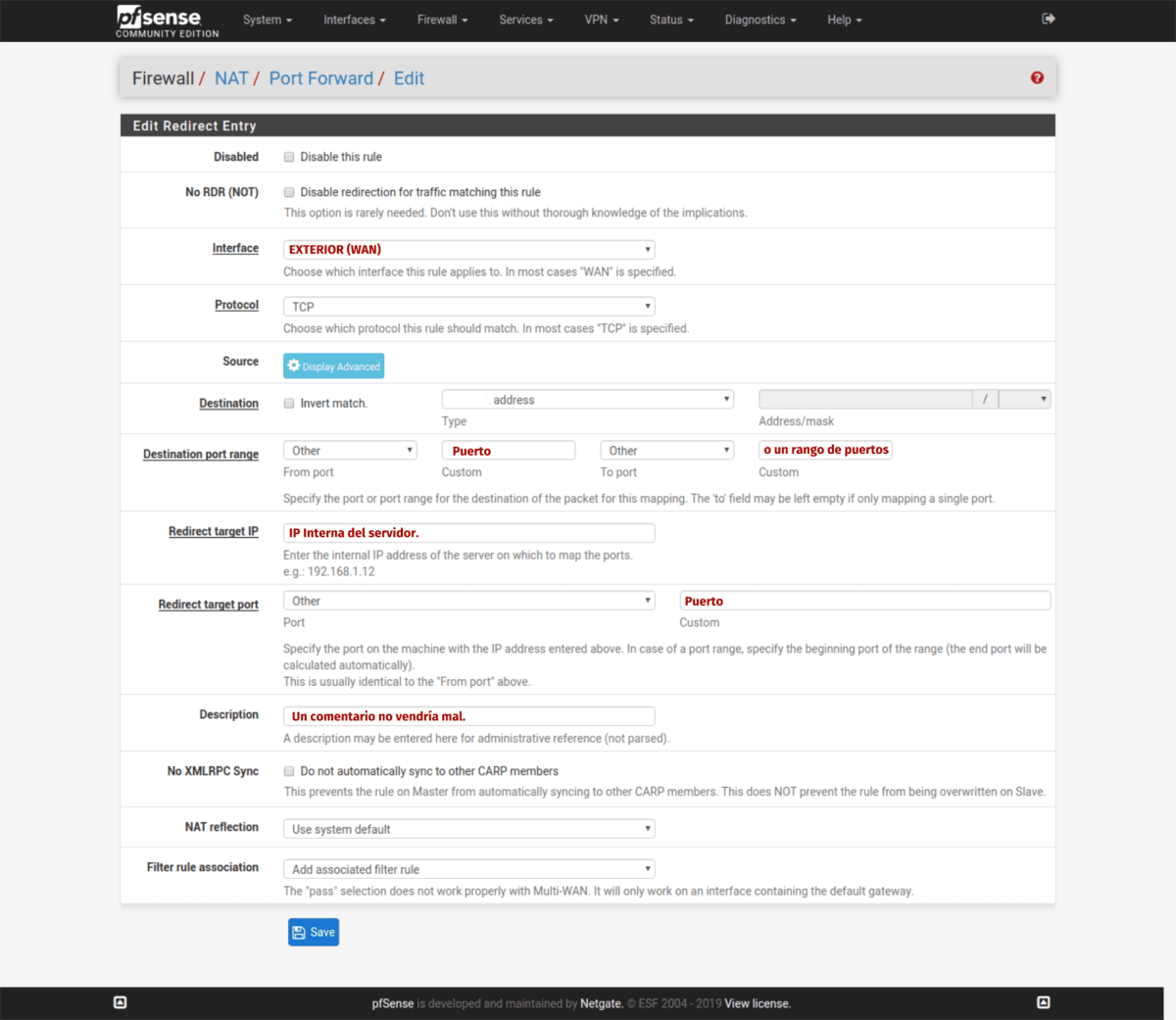The image size is (1176, 1020).
Task: Open View license link in footer
Action: (758, 1003)
